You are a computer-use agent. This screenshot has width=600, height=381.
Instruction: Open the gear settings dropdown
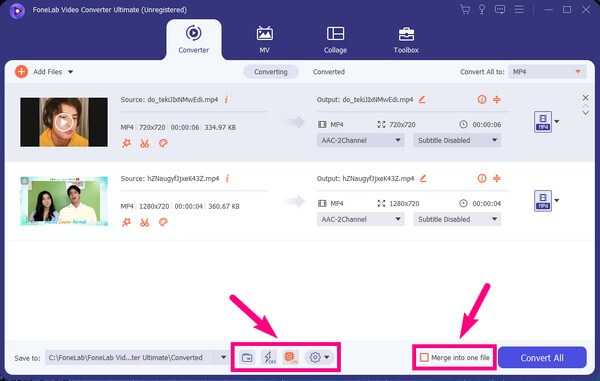[x=319, y=358]
